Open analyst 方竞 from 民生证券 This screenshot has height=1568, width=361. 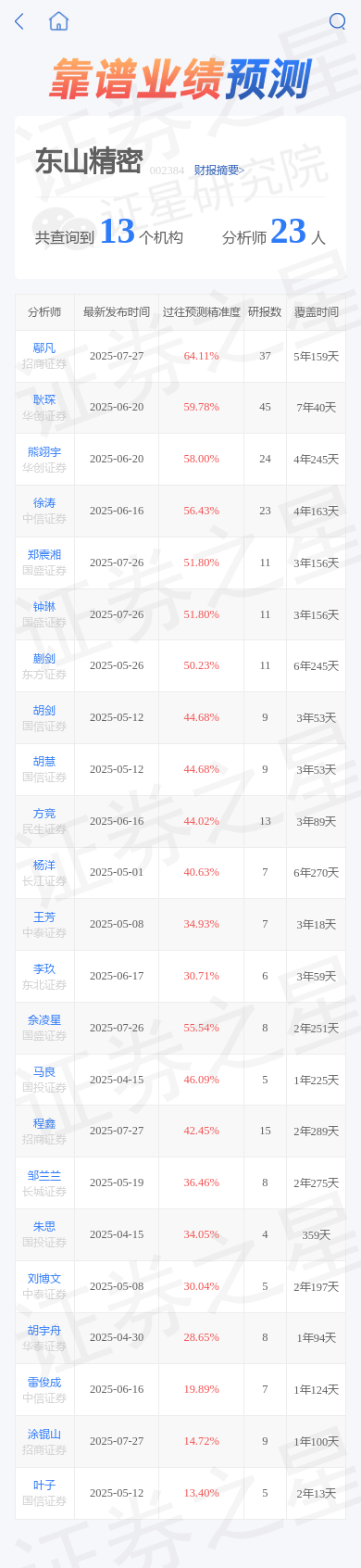coord(44,814)
